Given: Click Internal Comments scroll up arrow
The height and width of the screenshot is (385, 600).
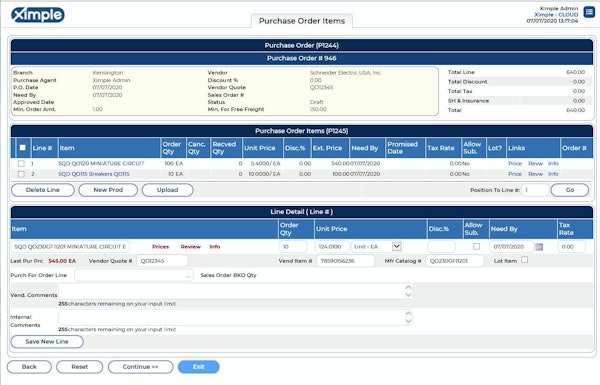Looking at the screenshot, I should 408,314.
